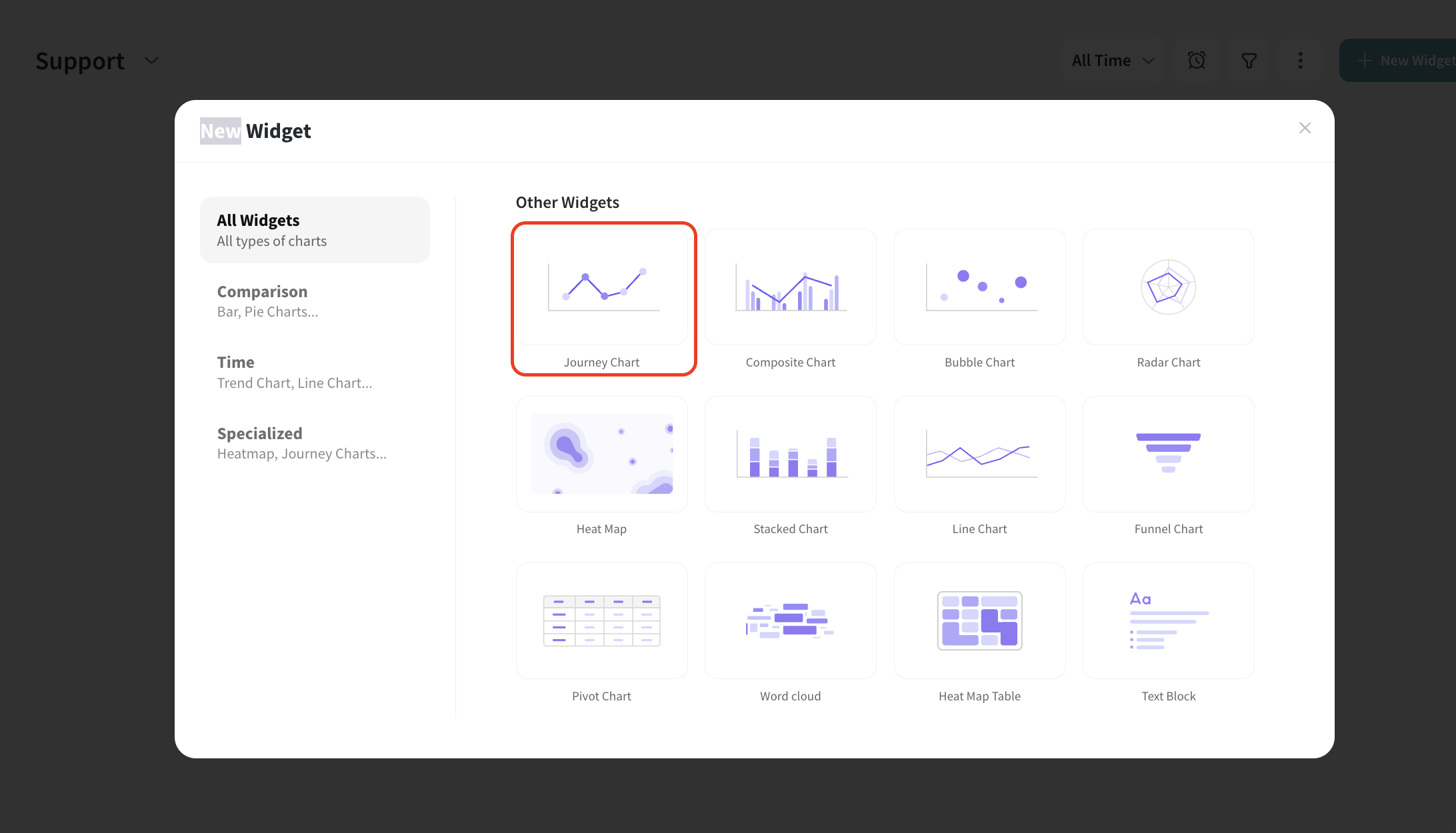Open the All Time range dropdown
This screenshot has height=833, width=1456.
[1113, 61]
